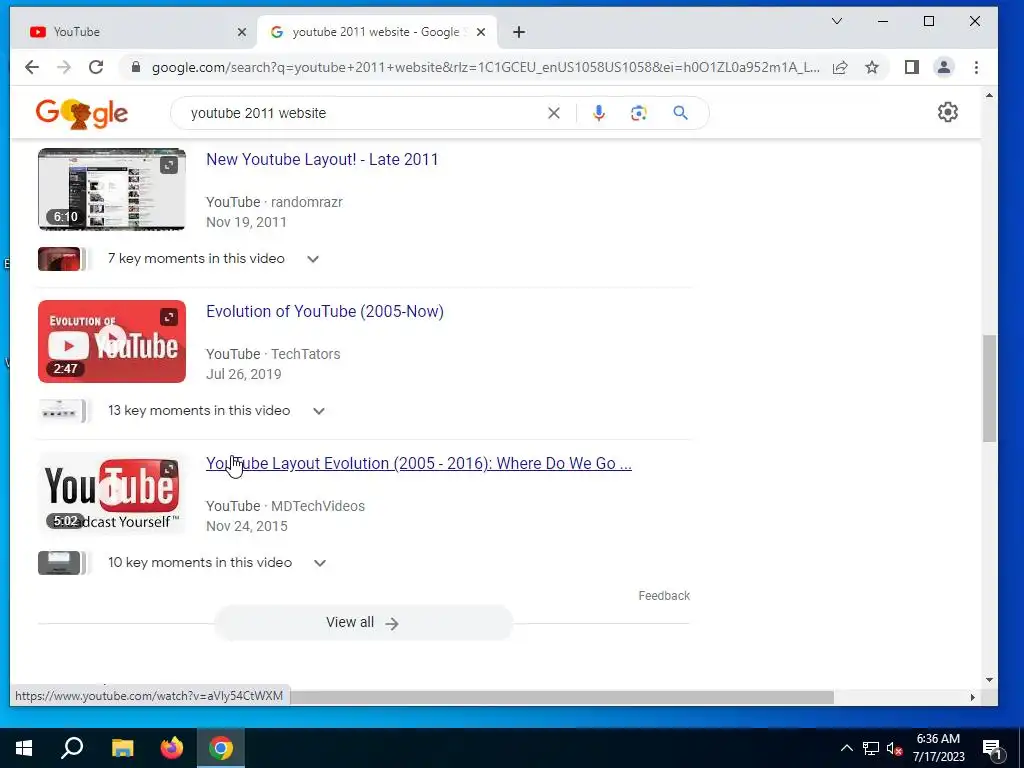Open Google quick settings gear

coord(948,112)
